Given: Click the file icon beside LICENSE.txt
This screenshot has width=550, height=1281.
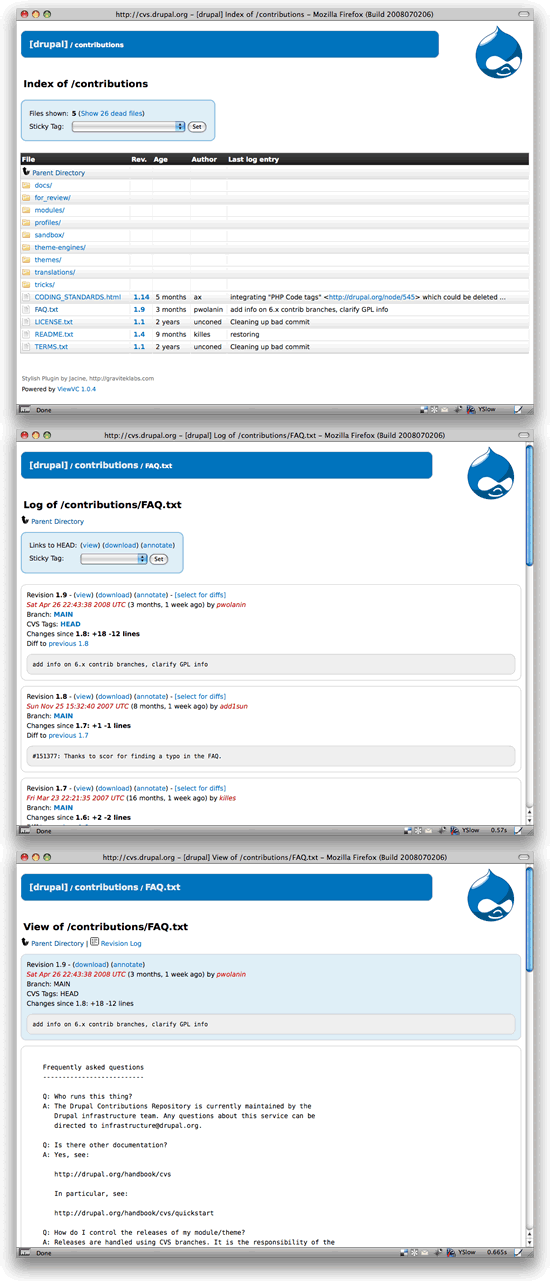Looking at the screenshot, I should 27,322.
